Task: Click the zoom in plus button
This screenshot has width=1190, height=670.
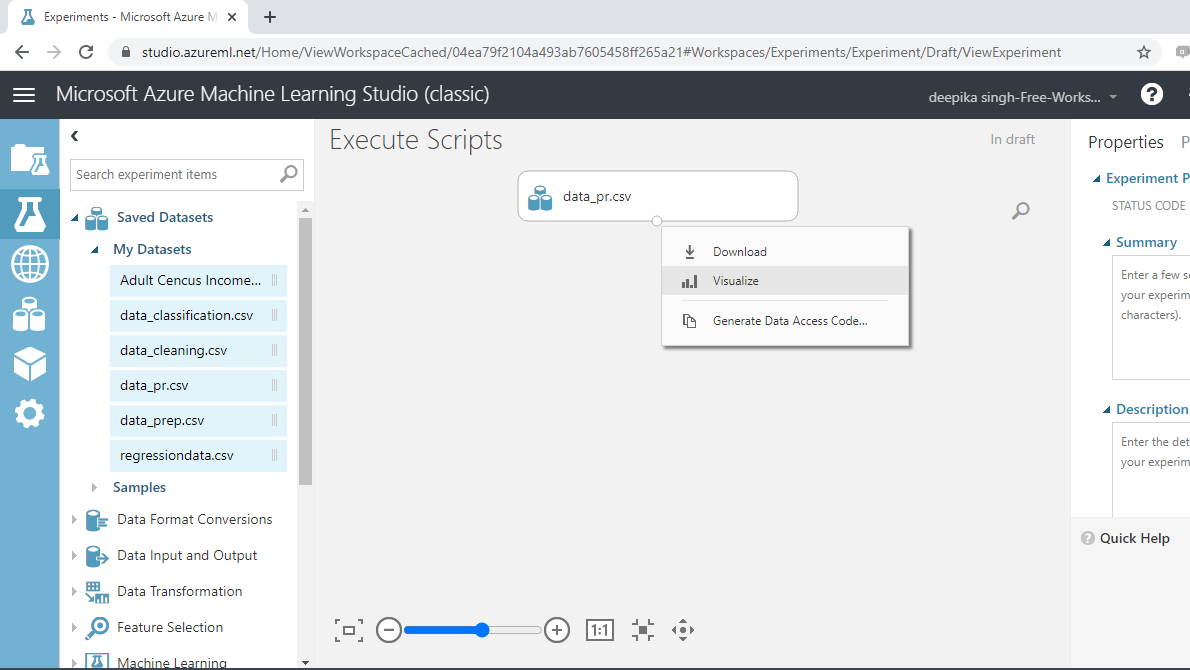Action: click(x=557, y=630)
